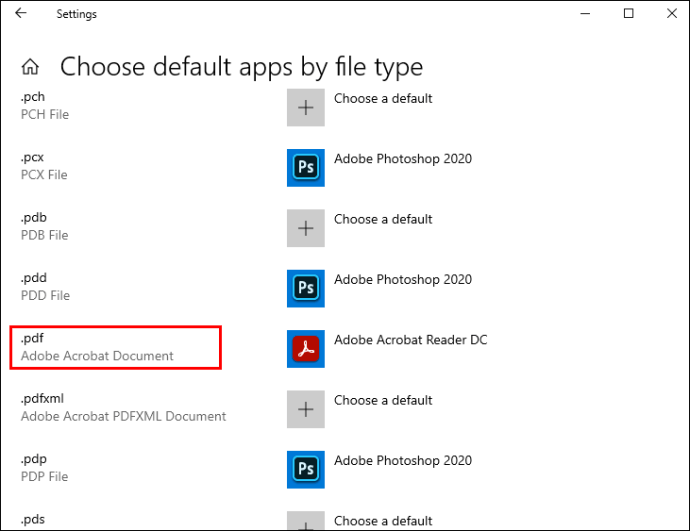Viewport: 690px width, 531px height.
Task: Click the plus icon for .pch
Action: coord(306,107)
